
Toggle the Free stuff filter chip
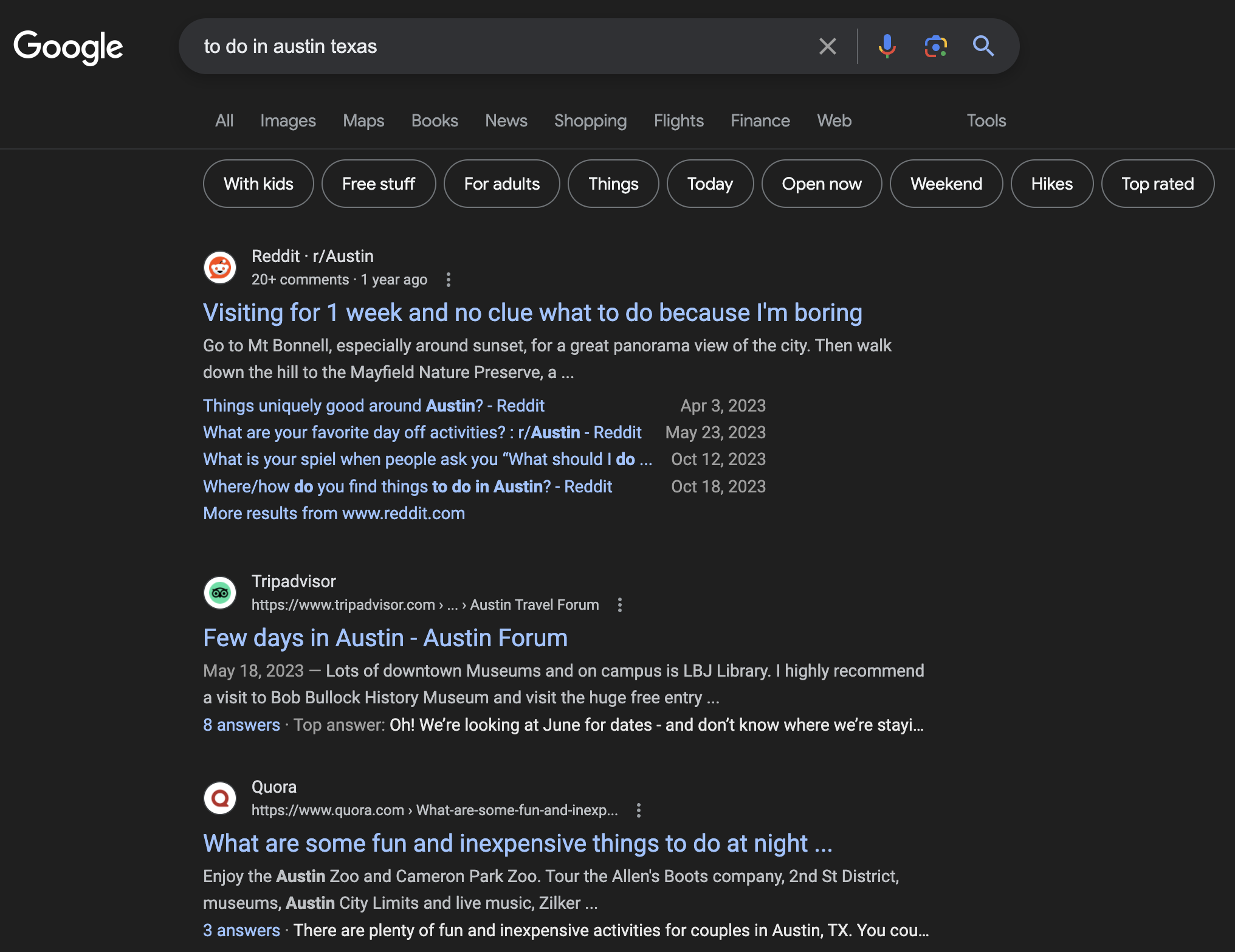point(378,184)
